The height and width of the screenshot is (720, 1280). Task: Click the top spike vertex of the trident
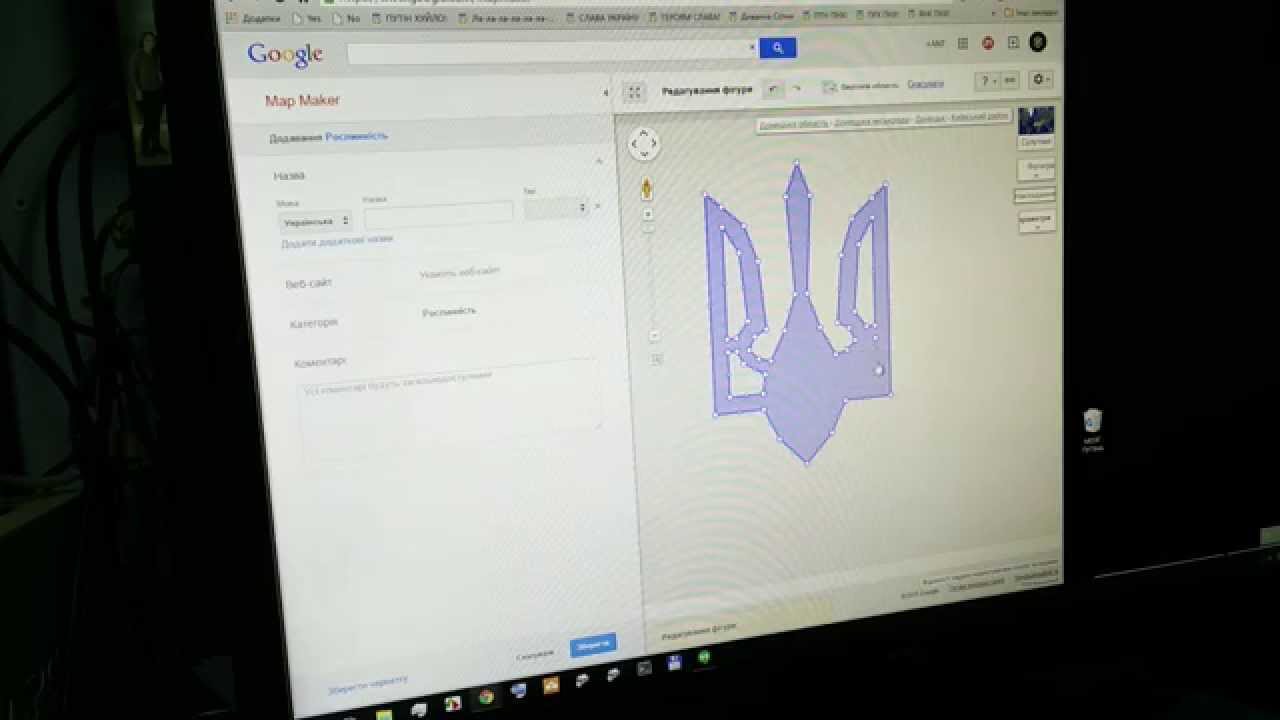click(x=796, y=163)
